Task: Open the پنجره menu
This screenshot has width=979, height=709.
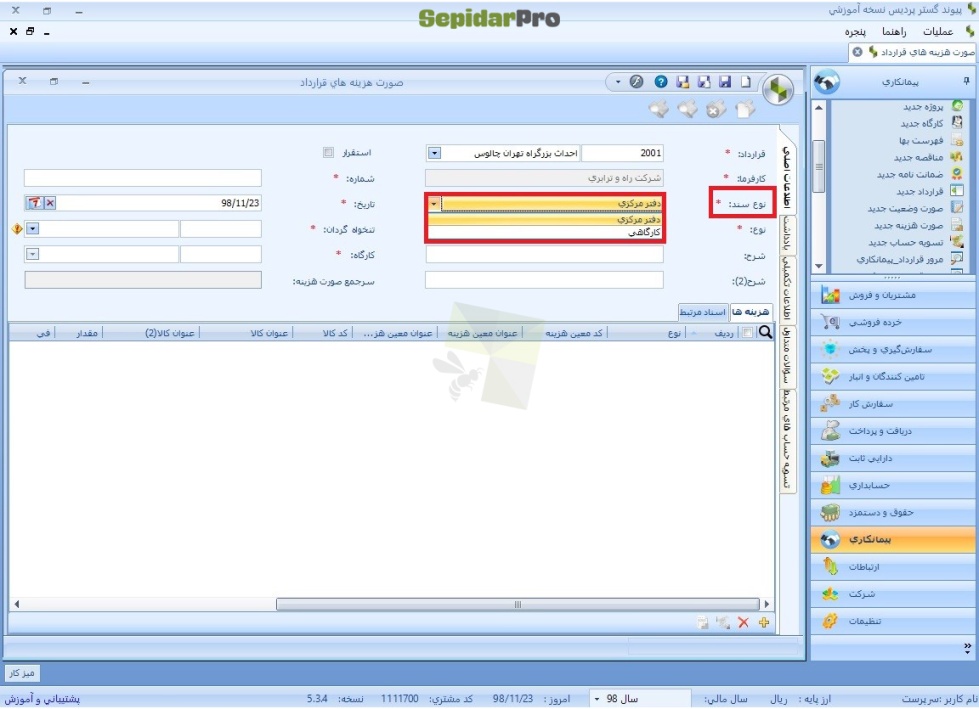Action: click(855, 31)
